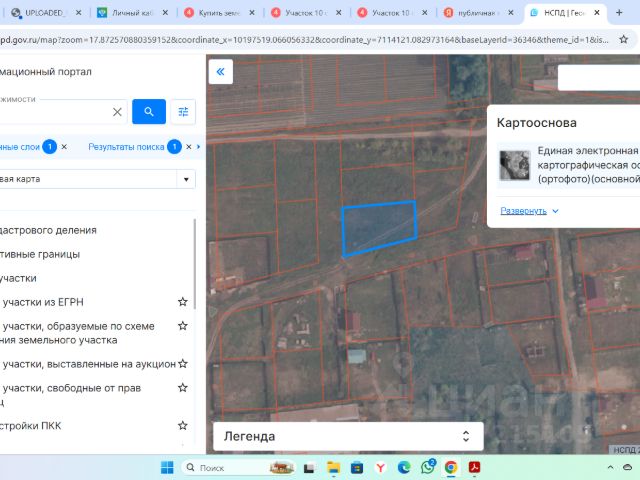640x480 pixels.
Task: Click the Картооснова orthophoto thumbnail
Action: pyautogui.click(x=515, y=165)
